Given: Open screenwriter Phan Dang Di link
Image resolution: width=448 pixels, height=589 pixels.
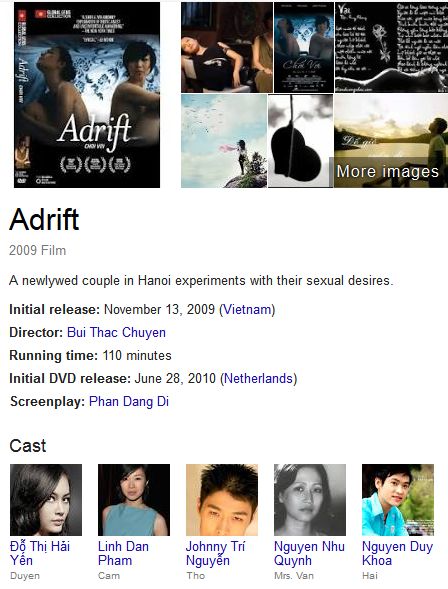Looking at the screenshot, I should [x=129, y=401].
